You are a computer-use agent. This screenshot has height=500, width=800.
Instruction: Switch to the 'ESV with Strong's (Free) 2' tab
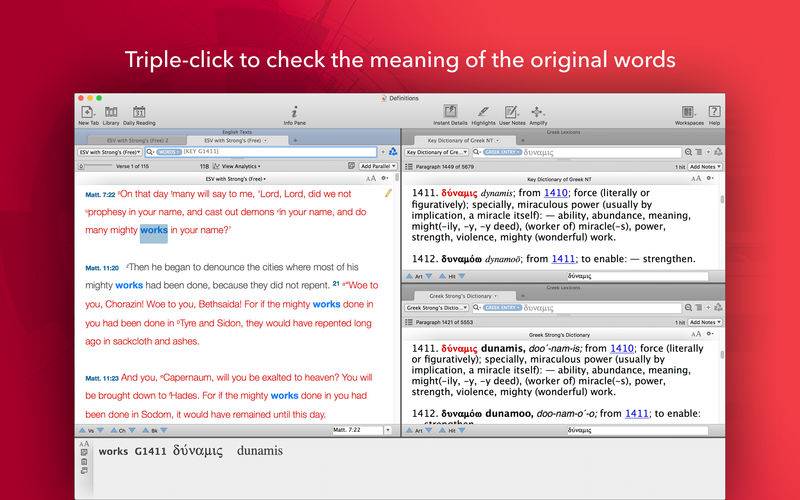click(x=137, y=140)
